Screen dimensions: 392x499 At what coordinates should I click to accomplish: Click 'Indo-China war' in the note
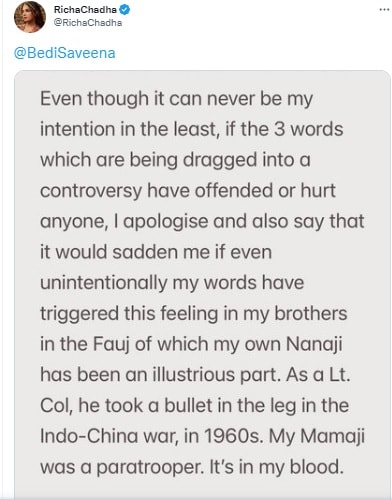(107, 436)
